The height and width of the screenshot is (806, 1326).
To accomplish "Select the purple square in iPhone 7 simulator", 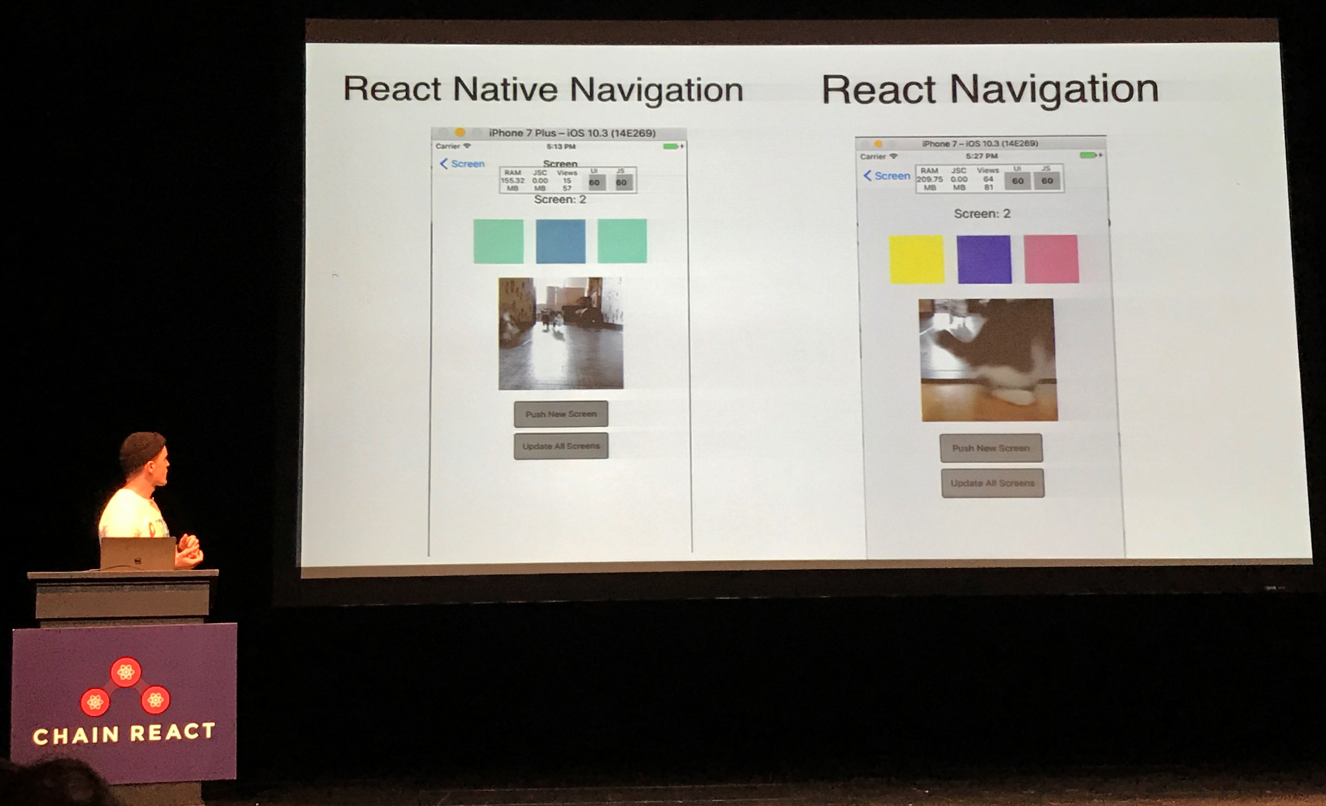I will pos(984,260).
